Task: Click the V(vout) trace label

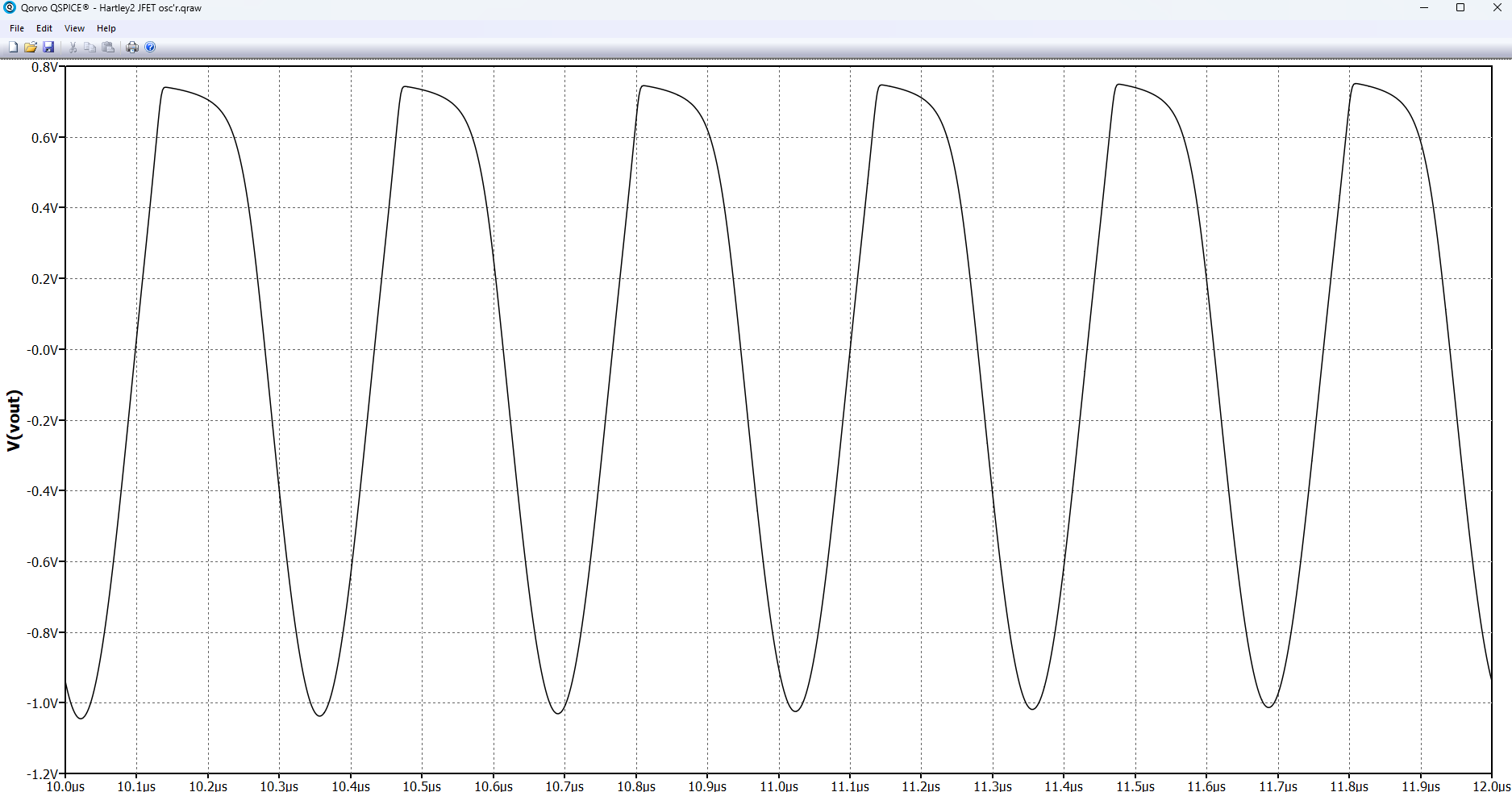Action: point(14,420)
